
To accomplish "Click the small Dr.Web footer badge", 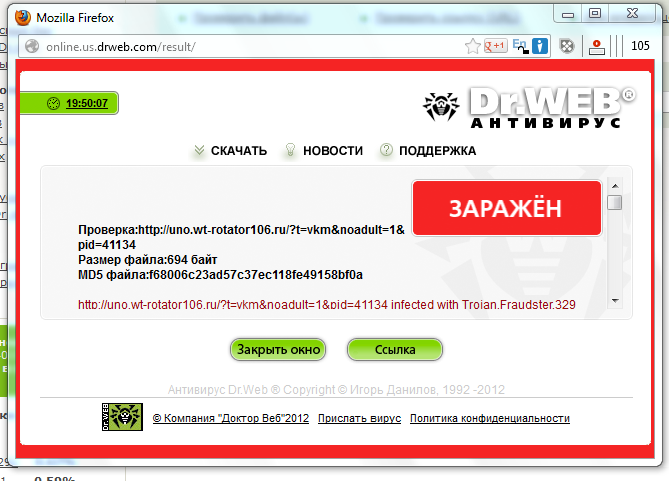I will pyautogui.click(x=121, y=418).
